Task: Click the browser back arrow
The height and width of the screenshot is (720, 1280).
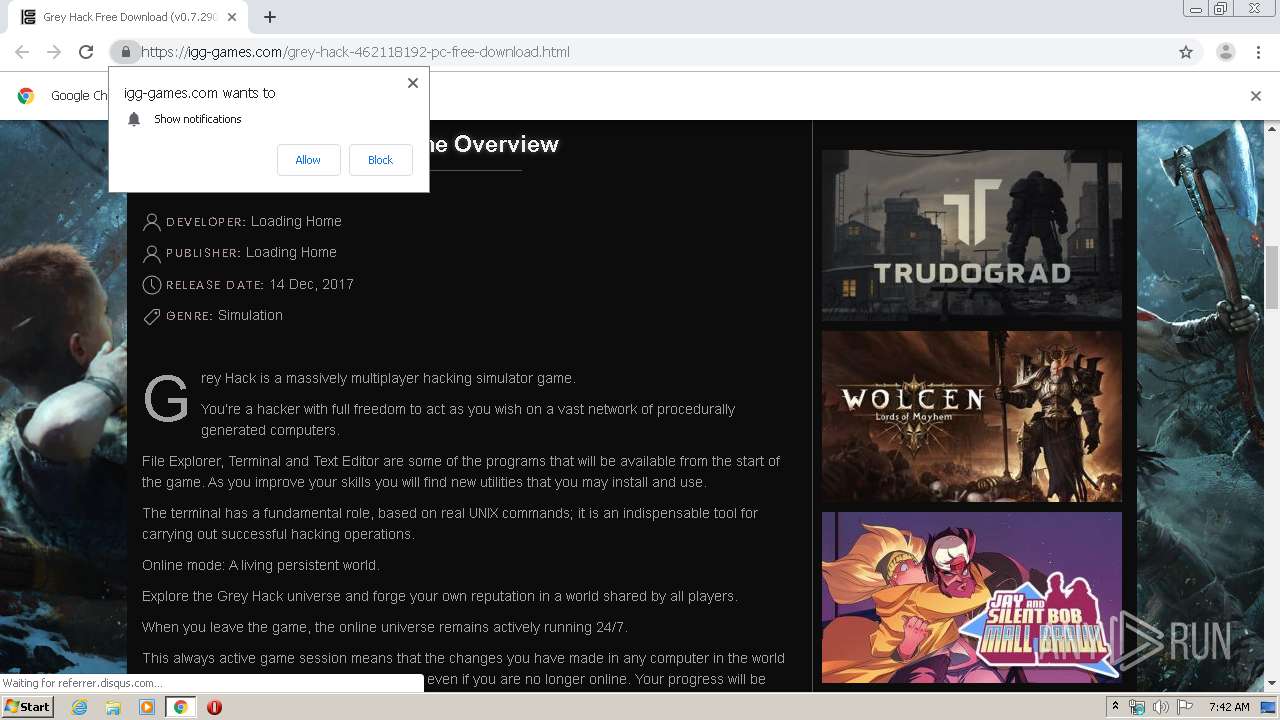Action: (22, 52)
